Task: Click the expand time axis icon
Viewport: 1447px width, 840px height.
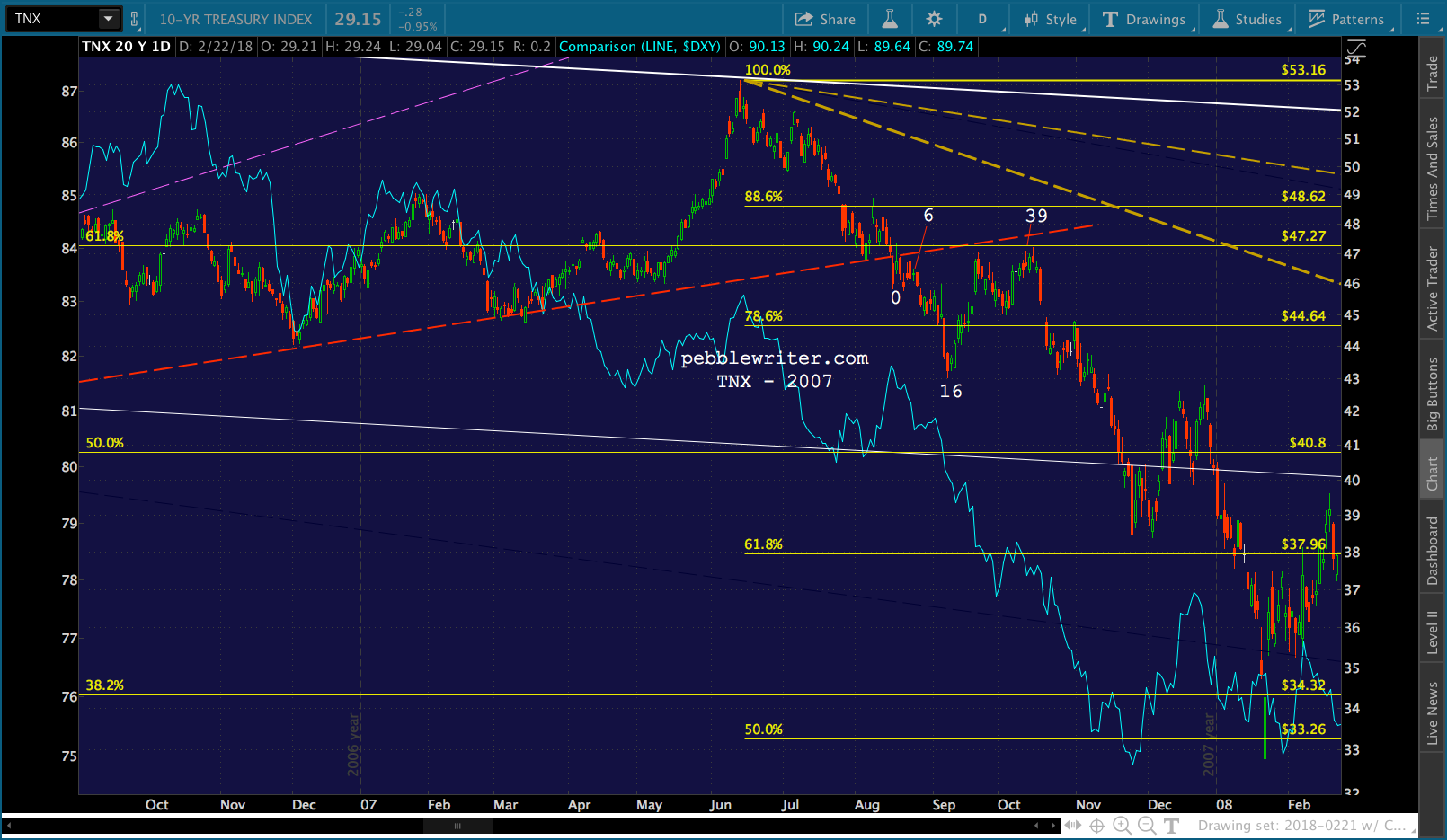Action: [1073, 826]
